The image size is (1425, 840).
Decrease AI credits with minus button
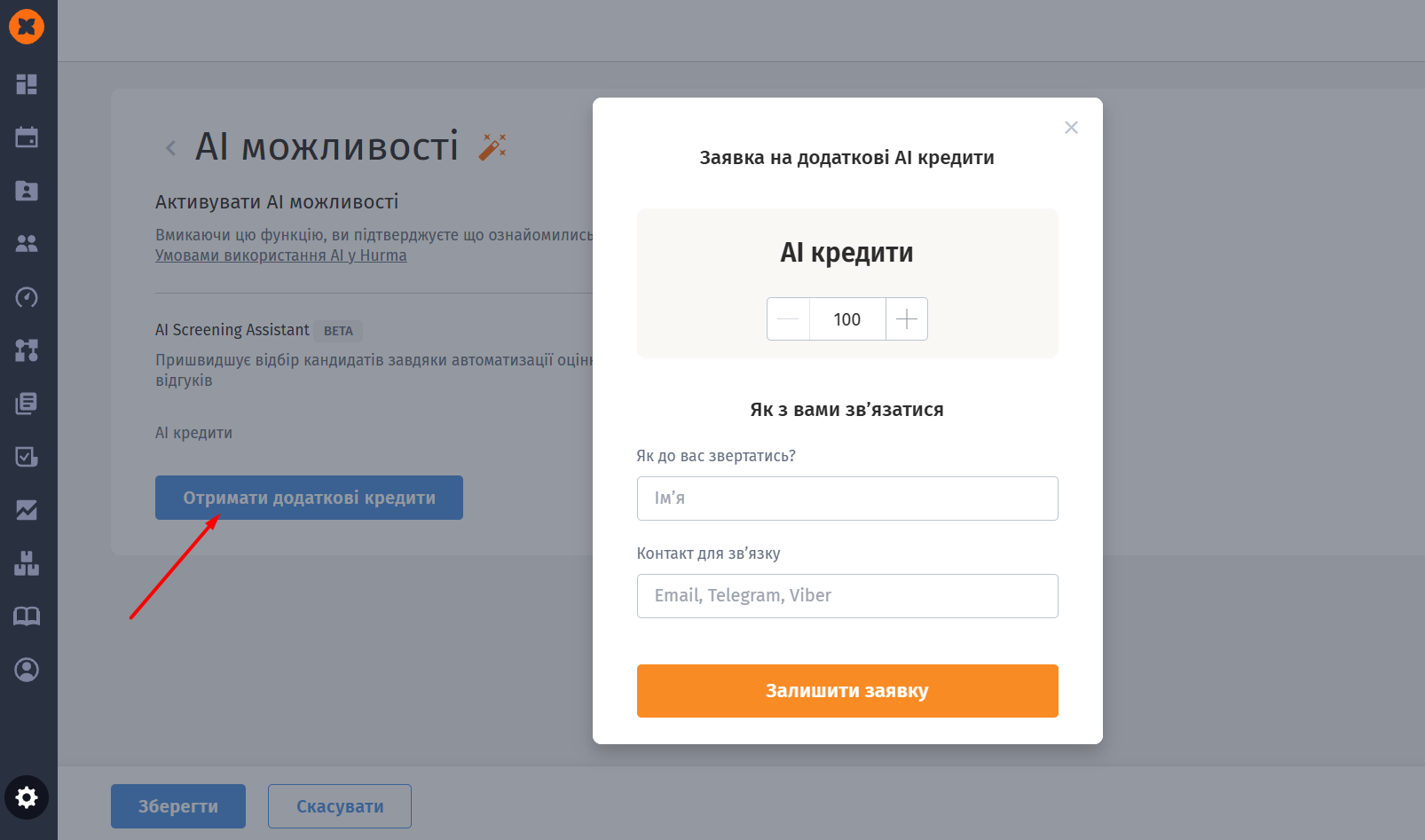pos(788,319)
